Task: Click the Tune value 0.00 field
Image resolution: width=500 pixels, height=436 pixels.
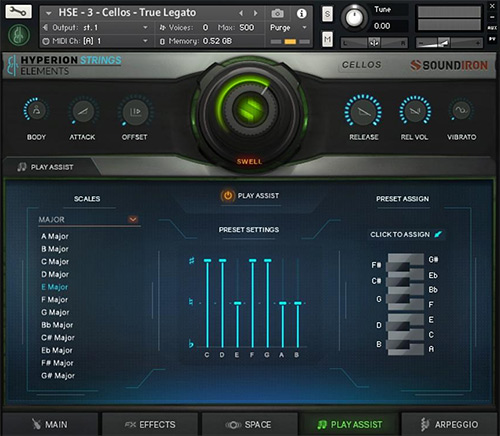Action: click(x=382, y=26)
